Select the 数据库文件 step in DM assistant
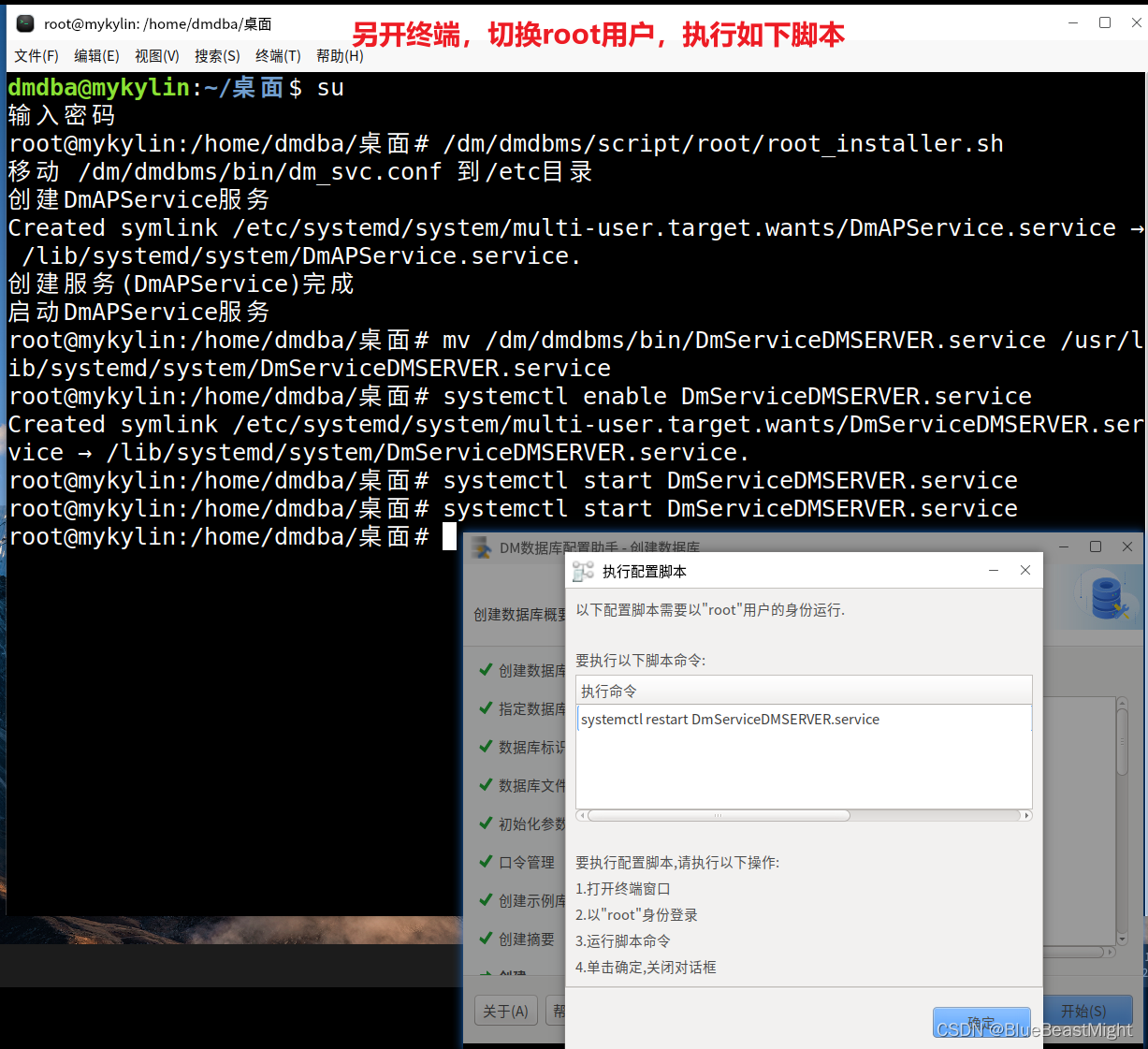This screenshot has height=1049, width=1148. 531,785
